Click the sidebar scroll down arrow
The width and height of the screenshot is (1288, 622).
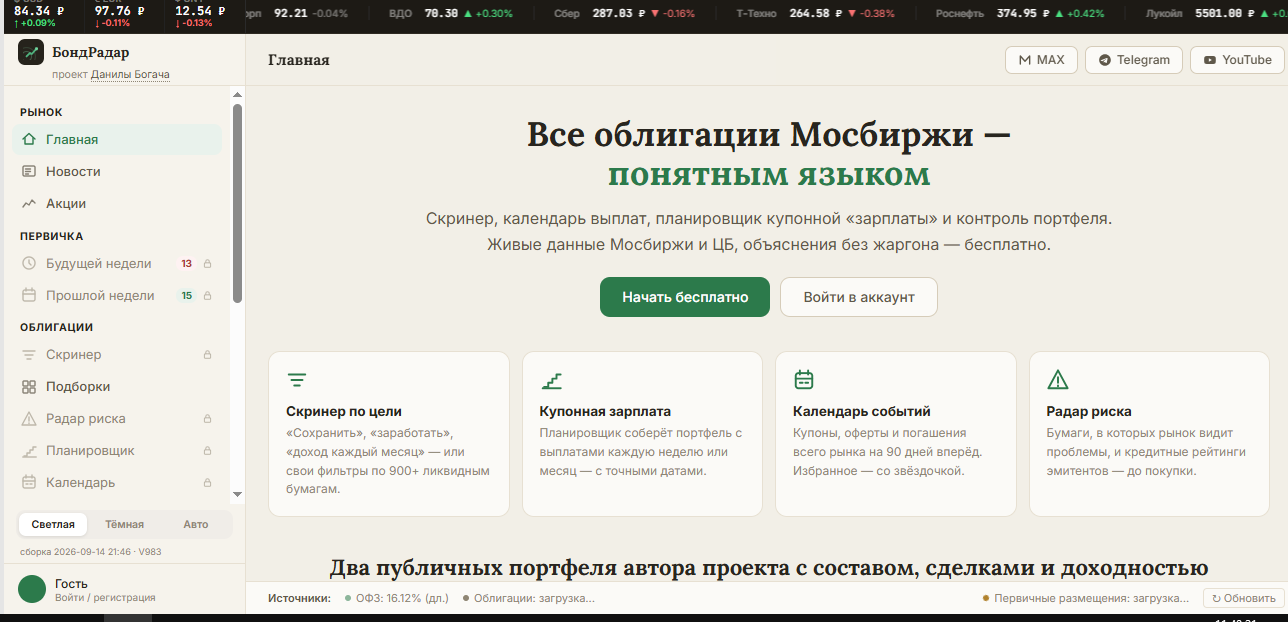pos(238,494)
